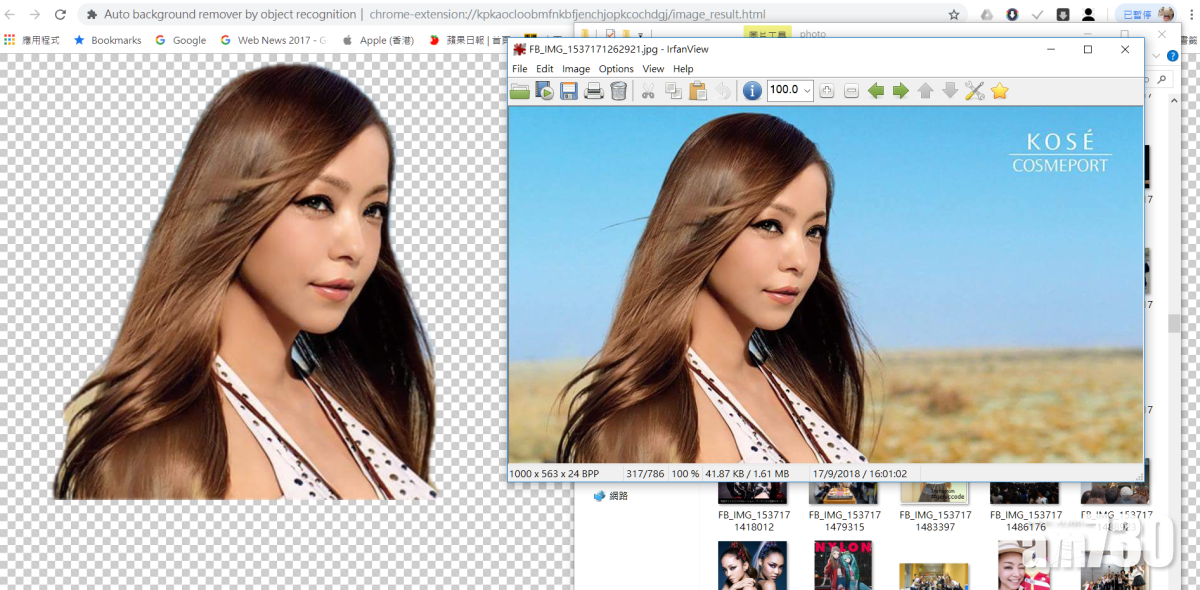This screenshot has width=1200, height=590.
Task: Delete file with the trash can icon
Action: [619, 91]
